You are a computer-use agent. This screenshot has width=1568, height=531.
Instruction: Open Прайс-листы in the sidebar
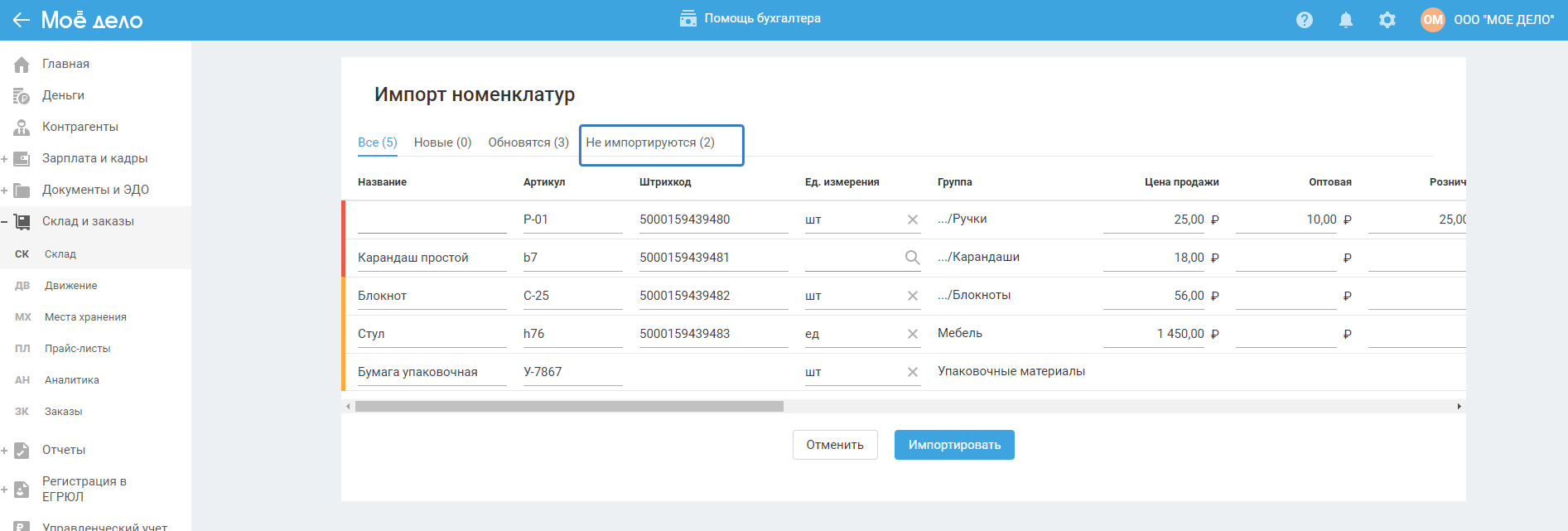click(77, 349)
